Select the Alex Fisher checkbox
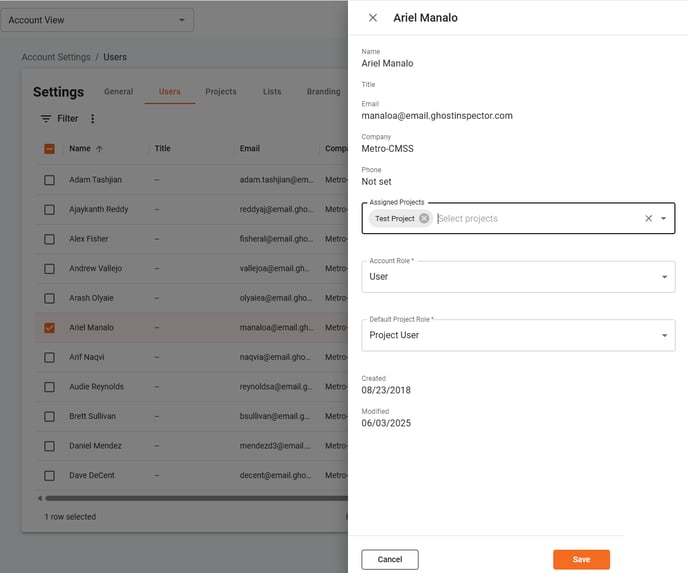The height and width of the screenshot is (573, 688). click(x=50, y=239)
